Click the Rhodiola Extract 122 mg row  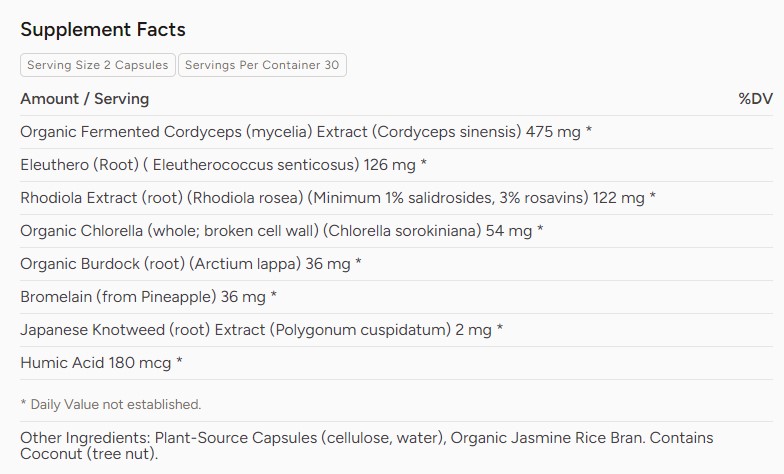pos(396,198)
